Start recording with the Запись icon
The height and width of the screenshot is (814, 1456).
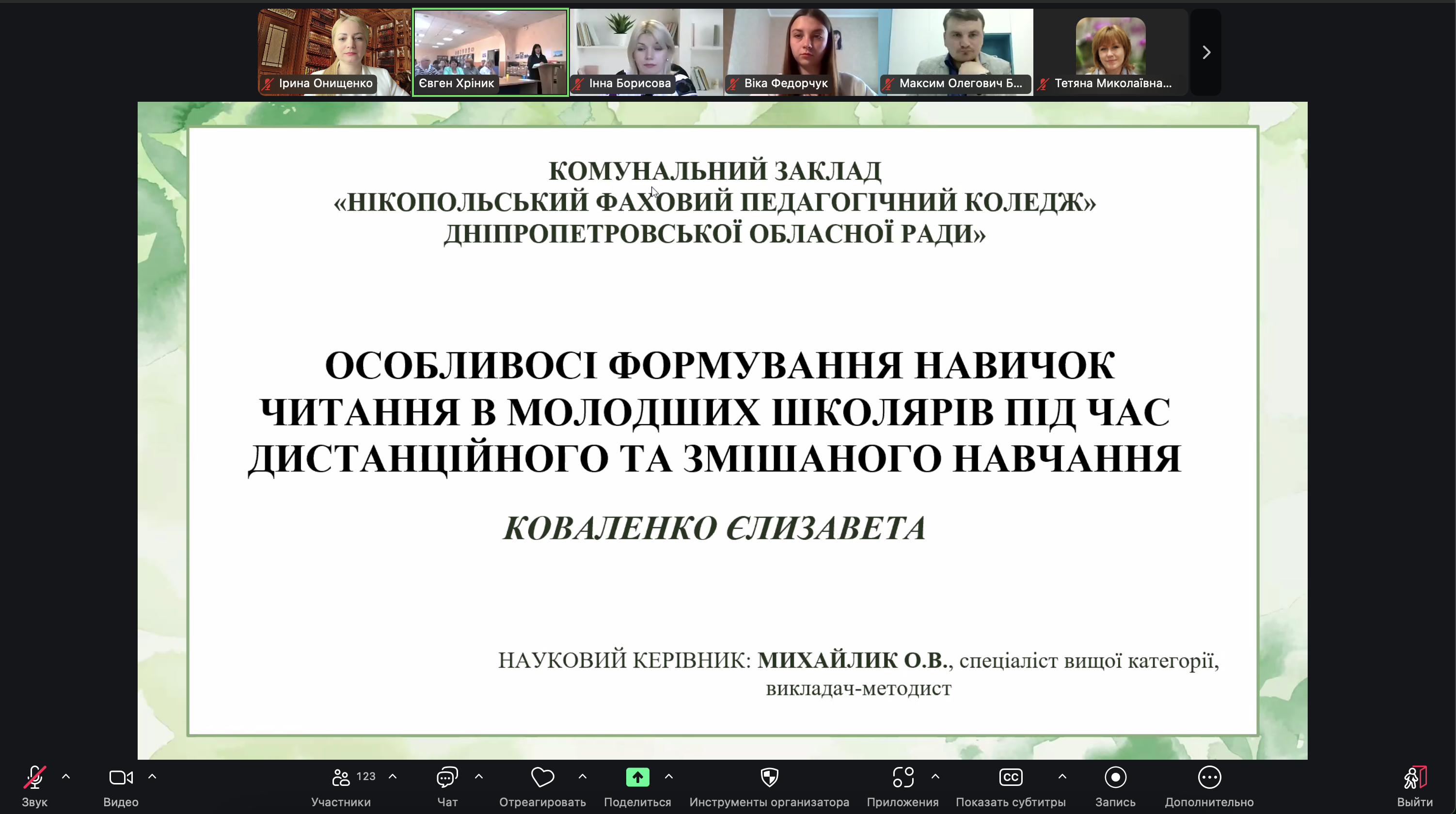(x=1115, y=778)
